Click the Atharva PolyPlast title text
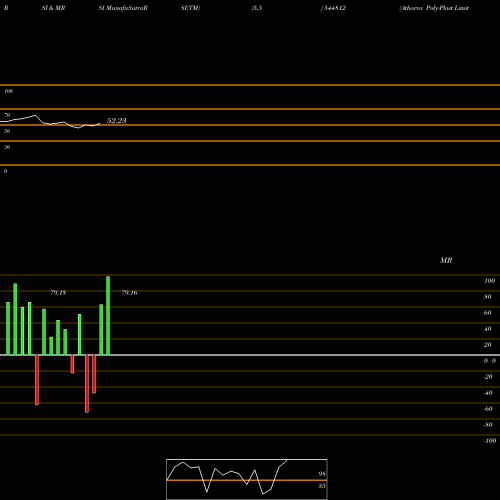Viewport: 500px width, 500px height. pyautogui.click(x=434, y=8)
